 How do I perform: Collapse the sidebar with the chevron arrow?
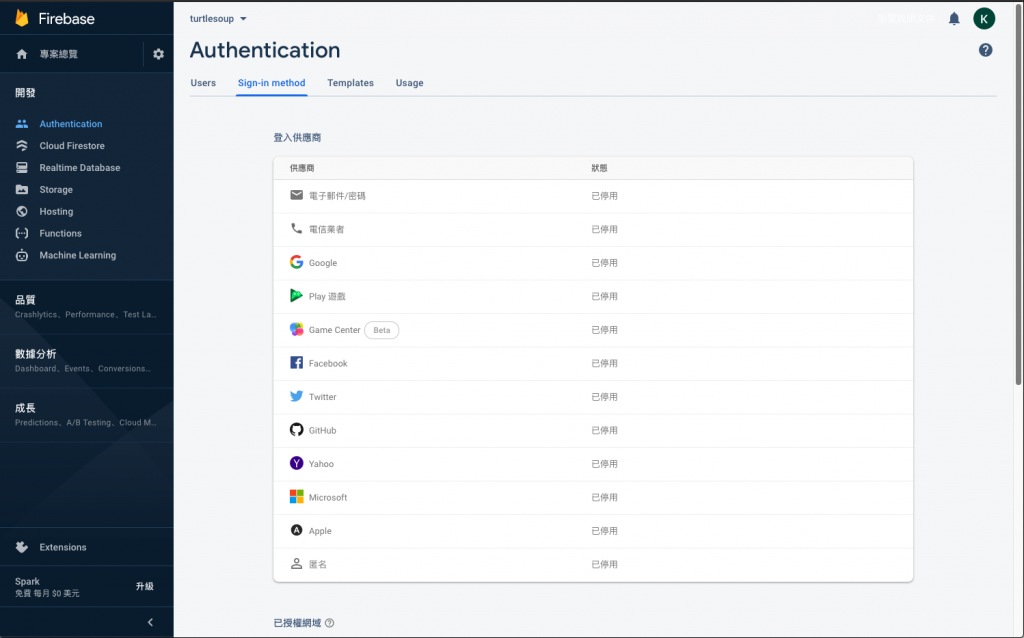(x=150, y=622)
